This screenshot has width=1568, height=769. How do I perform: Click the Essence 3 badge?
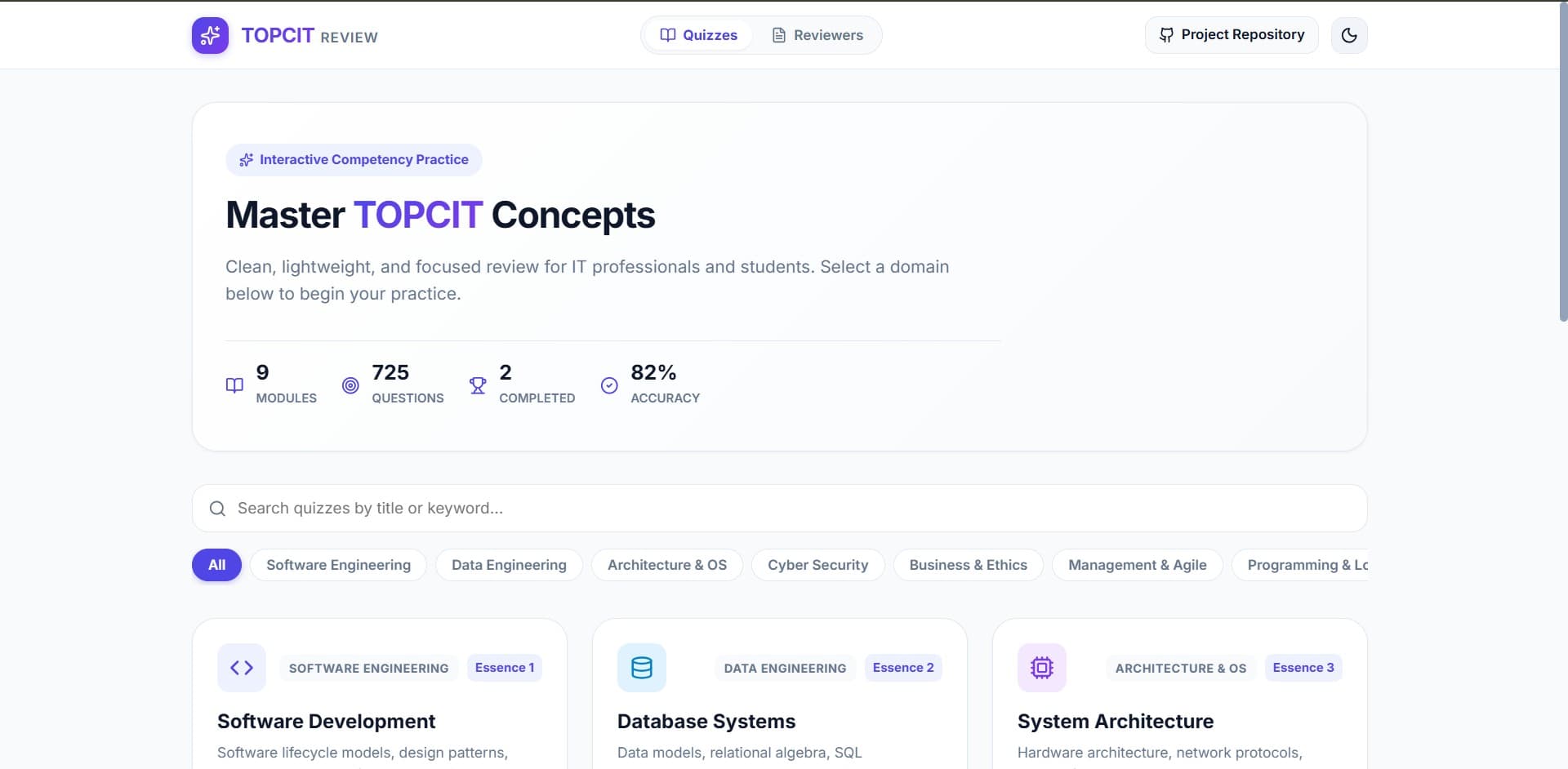point(1303,668)
